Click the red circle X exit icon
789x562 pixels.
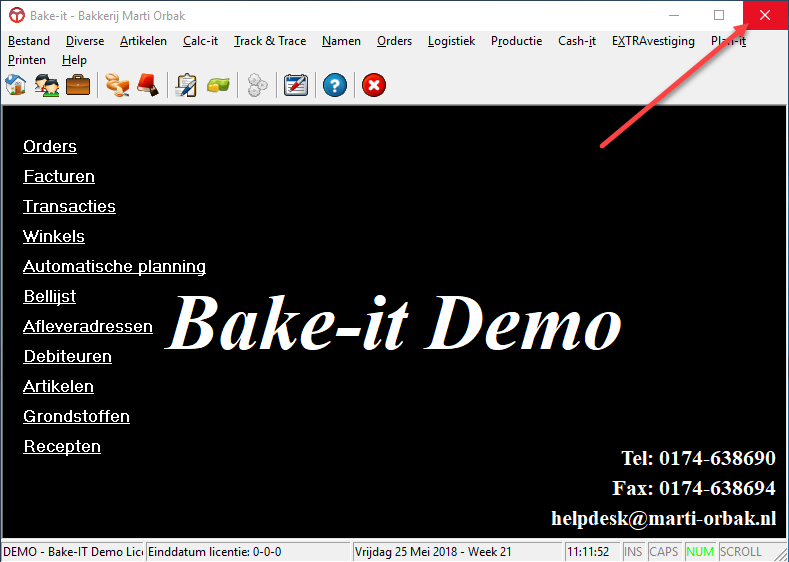(x=374, y=85)
